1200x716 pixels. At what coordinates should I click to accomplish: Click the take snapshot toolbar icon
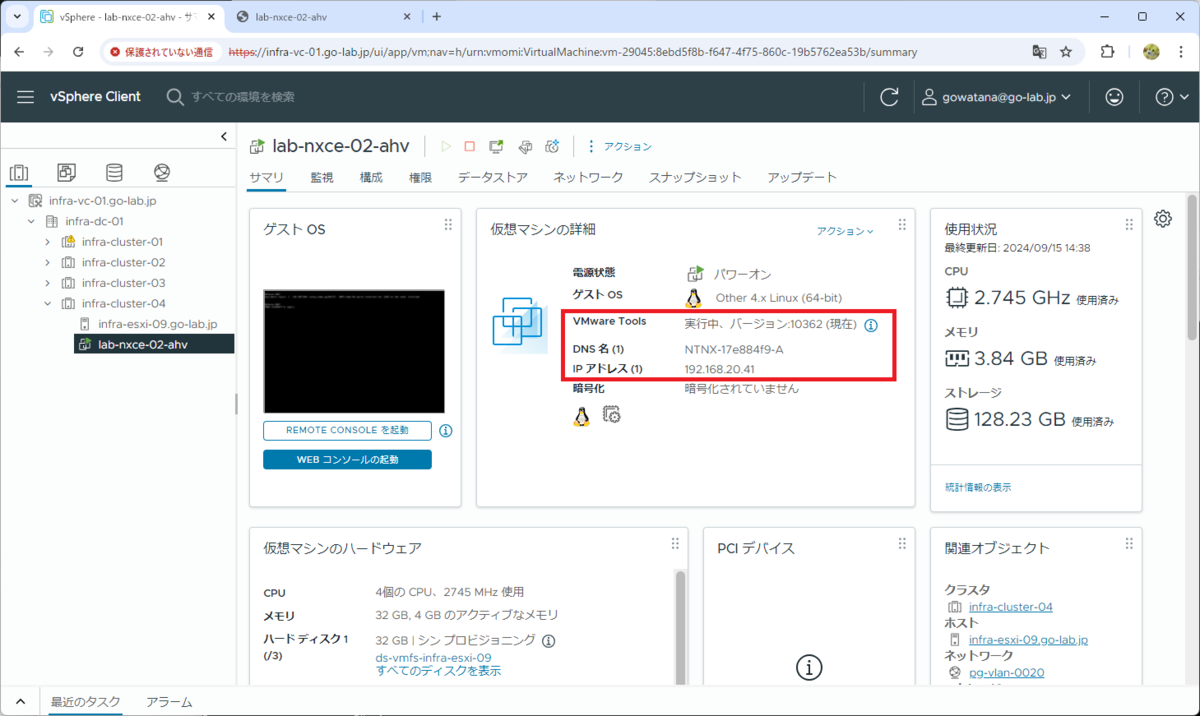tap(552, 147)
